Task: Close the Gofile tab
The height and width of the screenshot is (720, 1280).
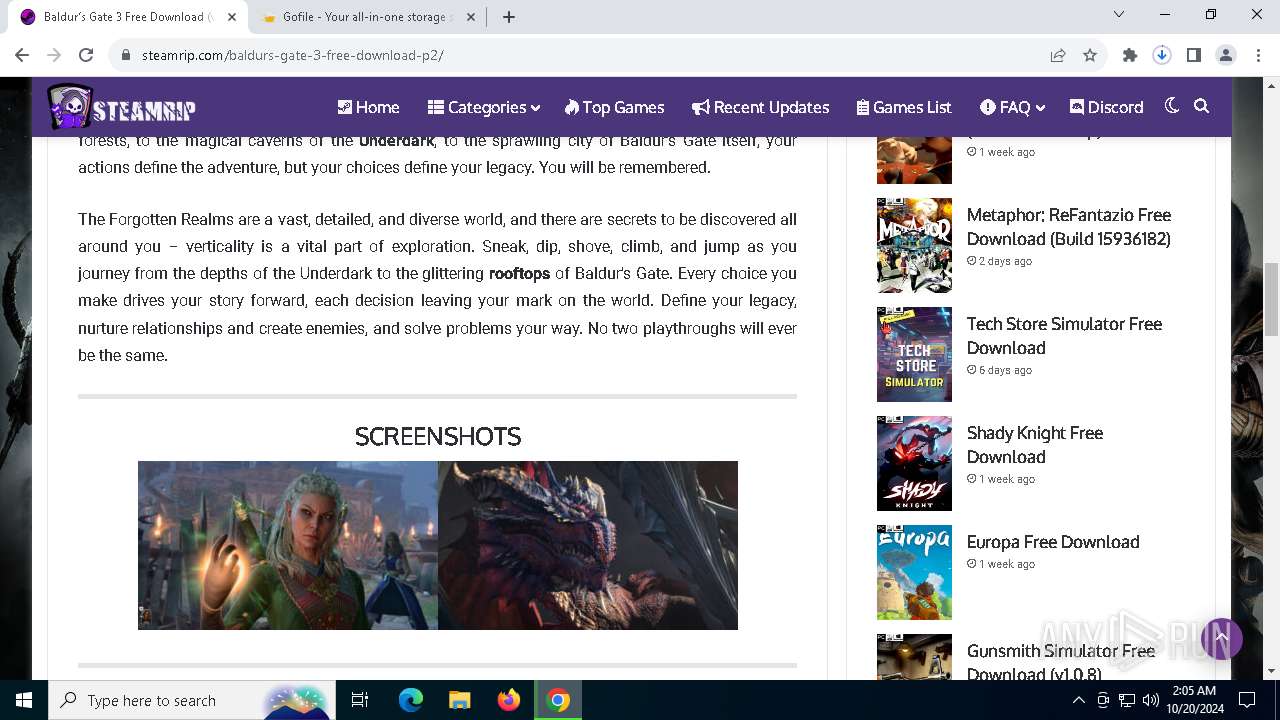Action: pyautogui.click(x=472, y=17)
